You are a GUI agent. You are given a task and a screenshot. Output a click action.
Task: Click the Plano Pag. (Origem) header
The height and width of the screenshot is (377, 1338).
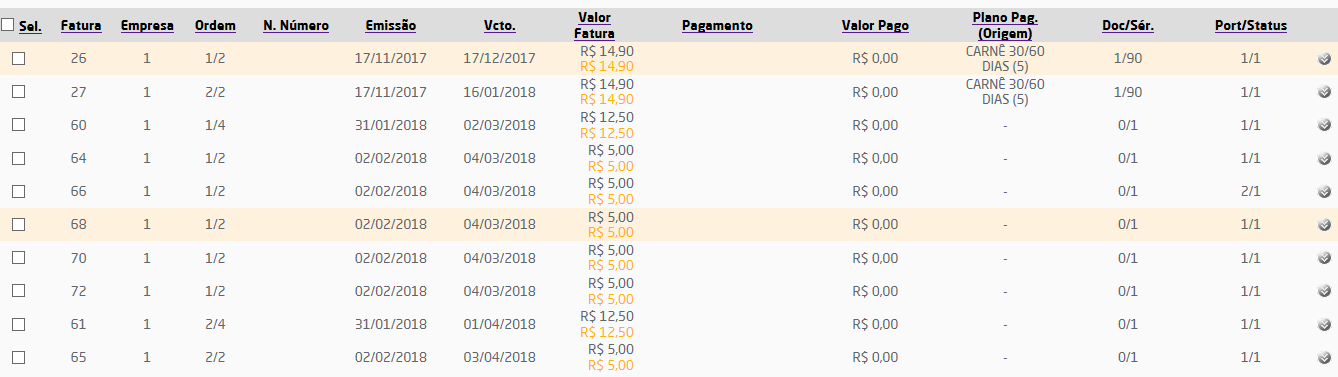[1005, 25]
